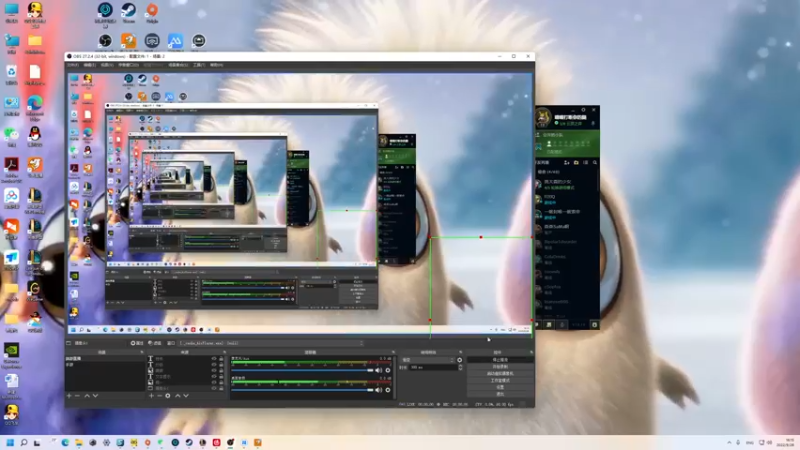Viewport: 800px width, 450px height.
Task: Open File Explorer from taskbar
Action: click(x=79, y=442)
